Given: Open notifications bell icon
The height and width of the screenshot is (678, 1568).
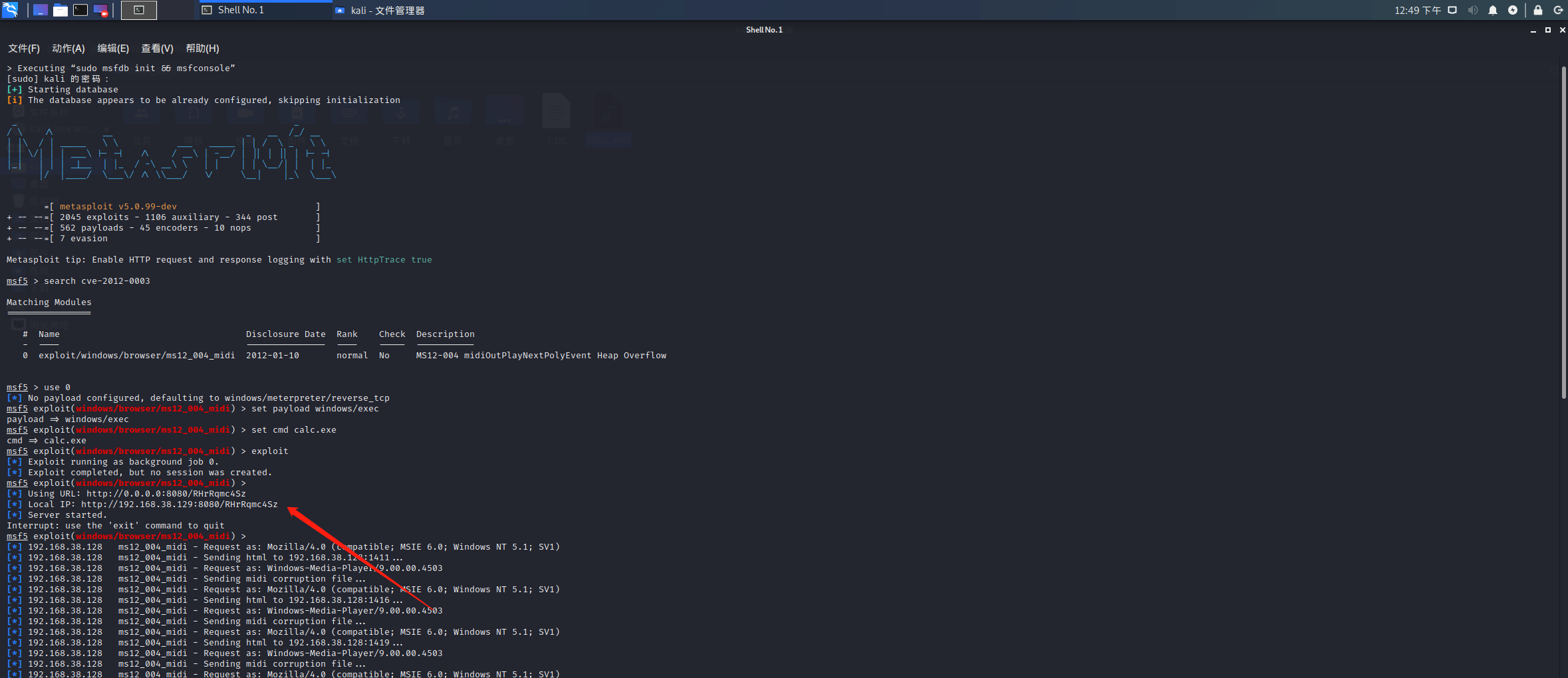Looking at the screenshot, I should click(x=1493, y=10).
